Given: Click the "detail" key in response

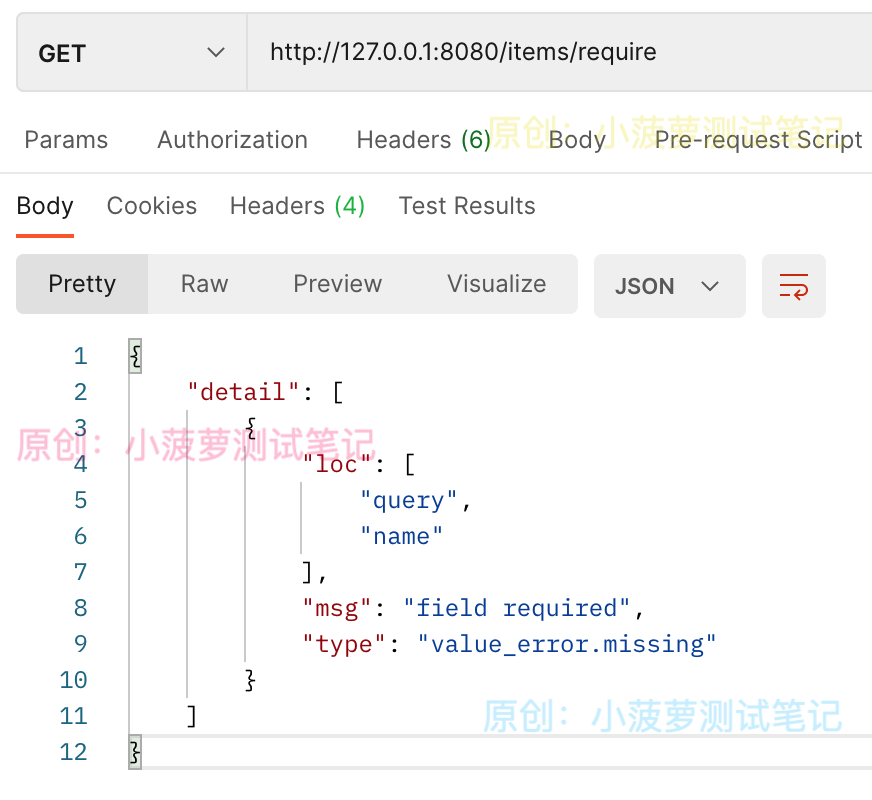Looking at the screenshot, I should [x=244, y=392].
